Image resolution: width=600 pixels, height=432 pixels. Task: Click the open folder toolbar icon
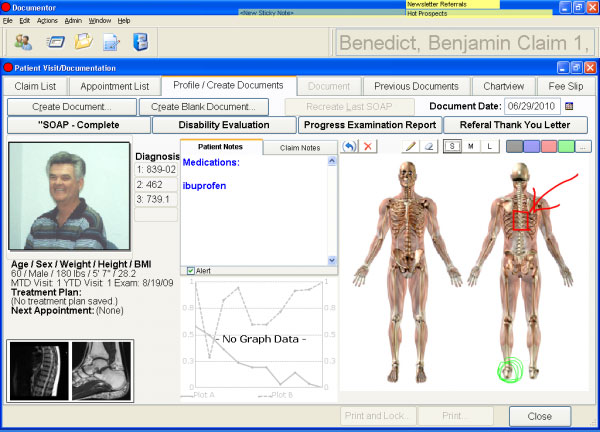(x=83, y=41)
